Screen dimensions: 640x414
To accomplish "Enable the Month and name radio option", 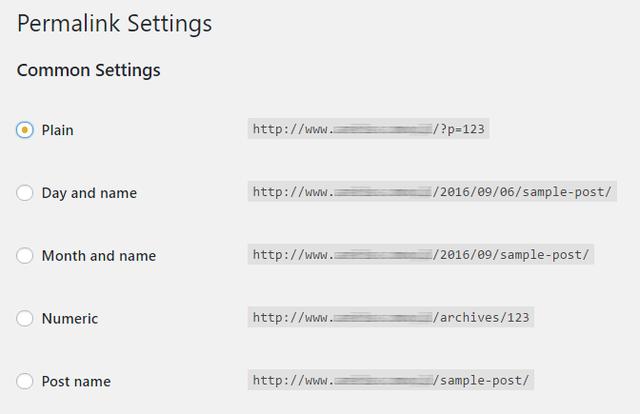I will point(25,256).
